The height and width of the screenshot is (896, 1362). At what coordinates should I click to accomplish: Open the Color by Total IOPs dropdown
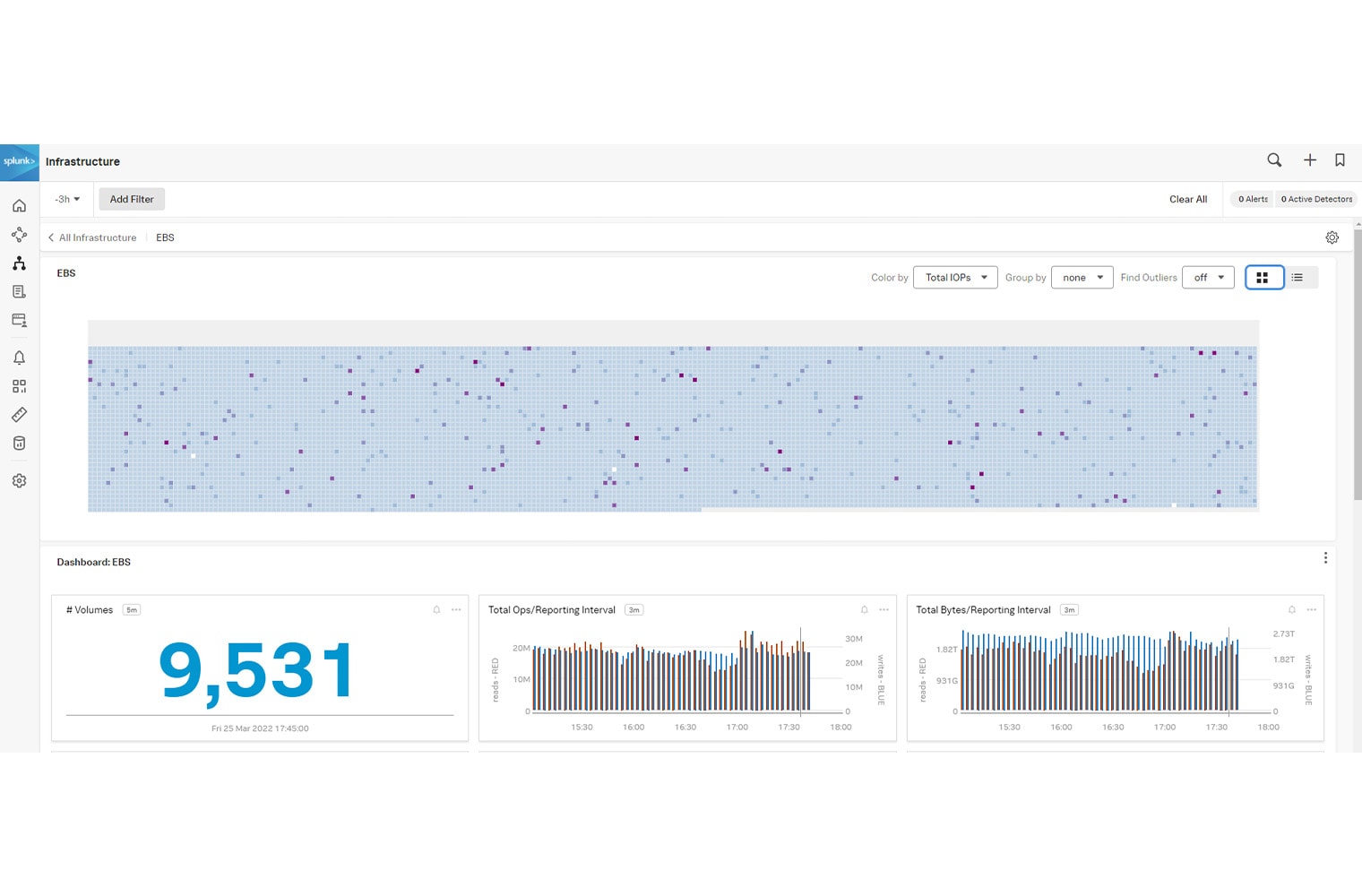pos(955,278)
